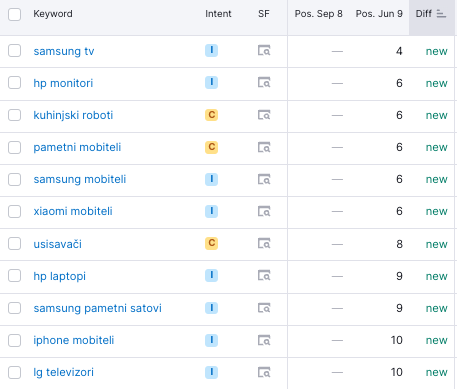457x389 pixels.
Task: Click commercial intent badge for kuhinjski roboti
Action: 211,115
